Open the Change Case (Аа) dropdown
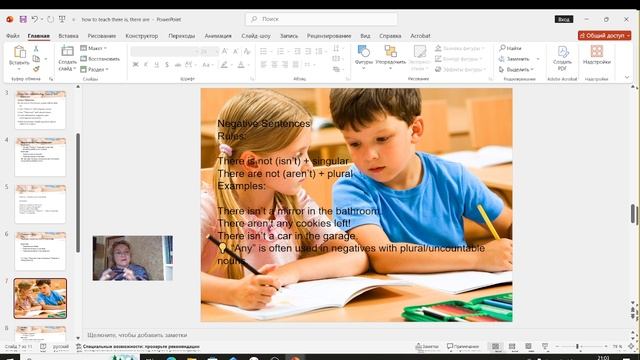Viewport: 640px width, 360px height. point(208,65)
